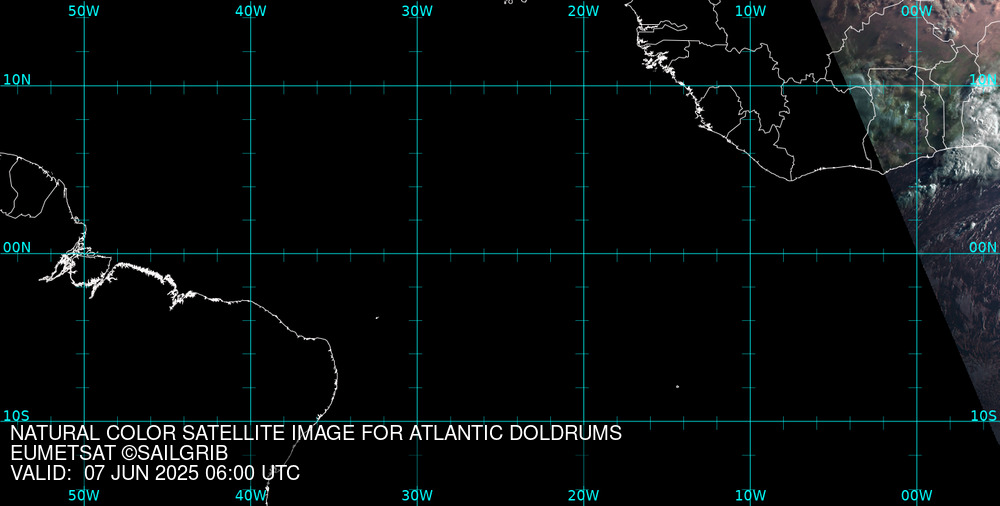Click the 20W longitude label along the top
This screenshot has height=506, width=1000.
pos(584,11)
